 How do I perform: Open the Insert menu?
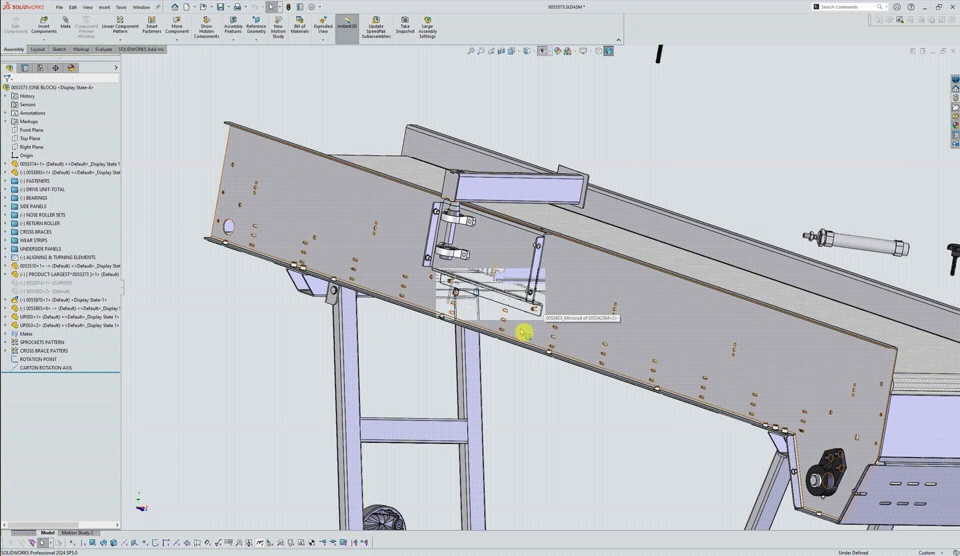(x=104, y=7)
